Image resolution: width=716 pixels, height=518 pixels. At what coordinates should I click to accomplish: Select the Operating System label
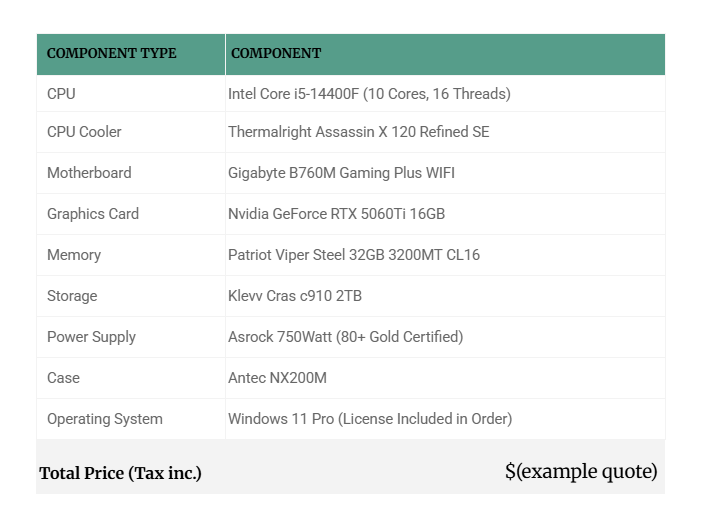click(x=105, y=419)
